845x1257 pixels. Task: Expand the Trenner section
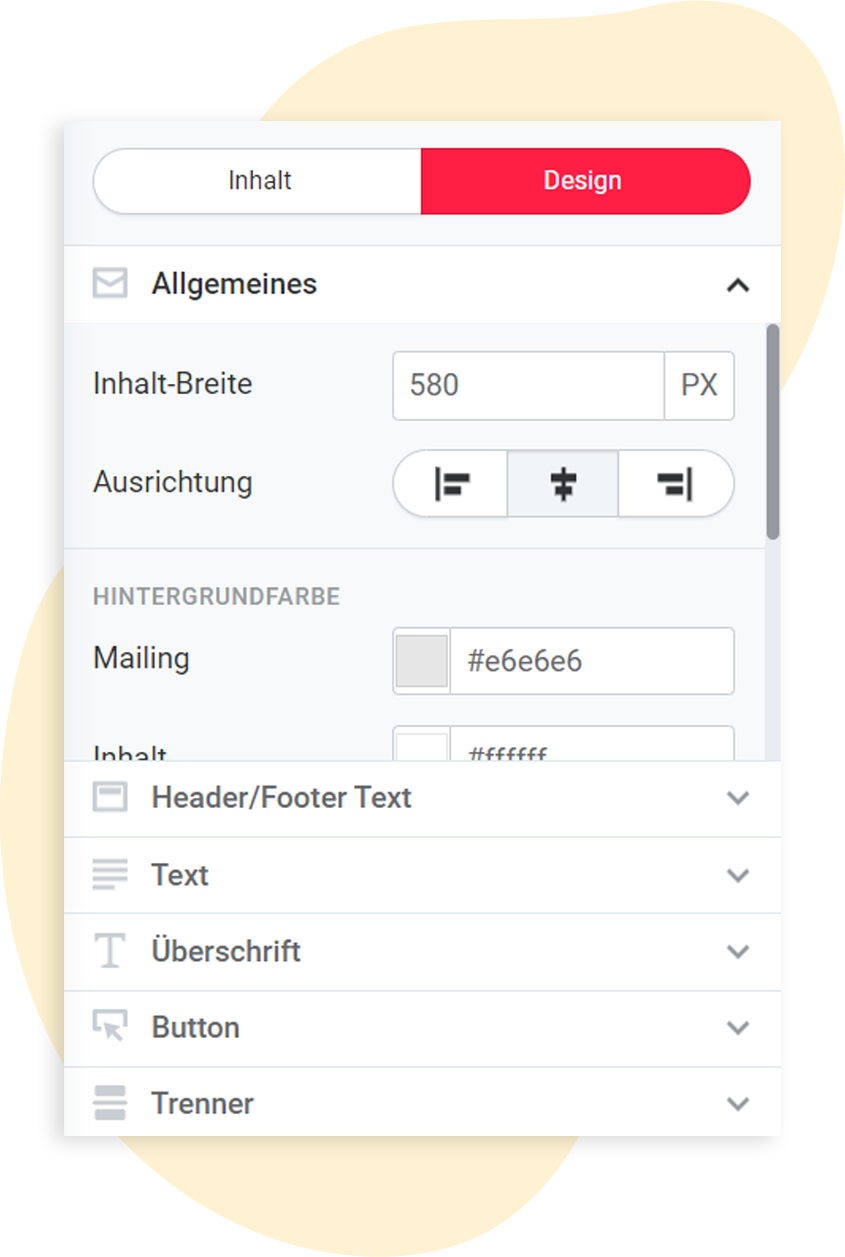click(x=738, y=1104)
